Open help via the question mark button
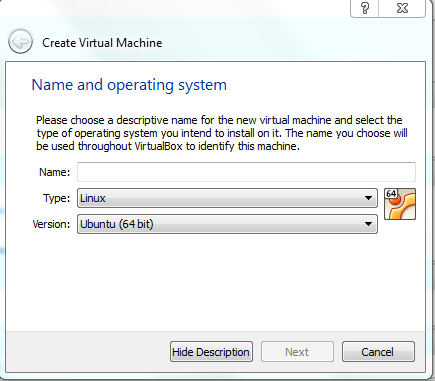This screenshot has width=435, height=381. point(365,8)
